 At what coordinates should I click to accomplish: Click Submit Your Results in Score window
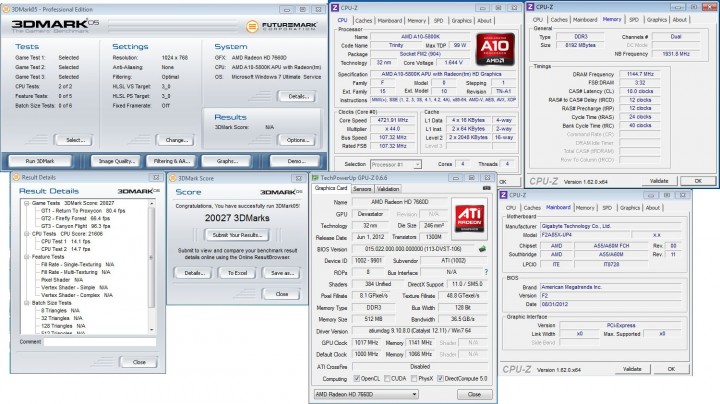237,235
